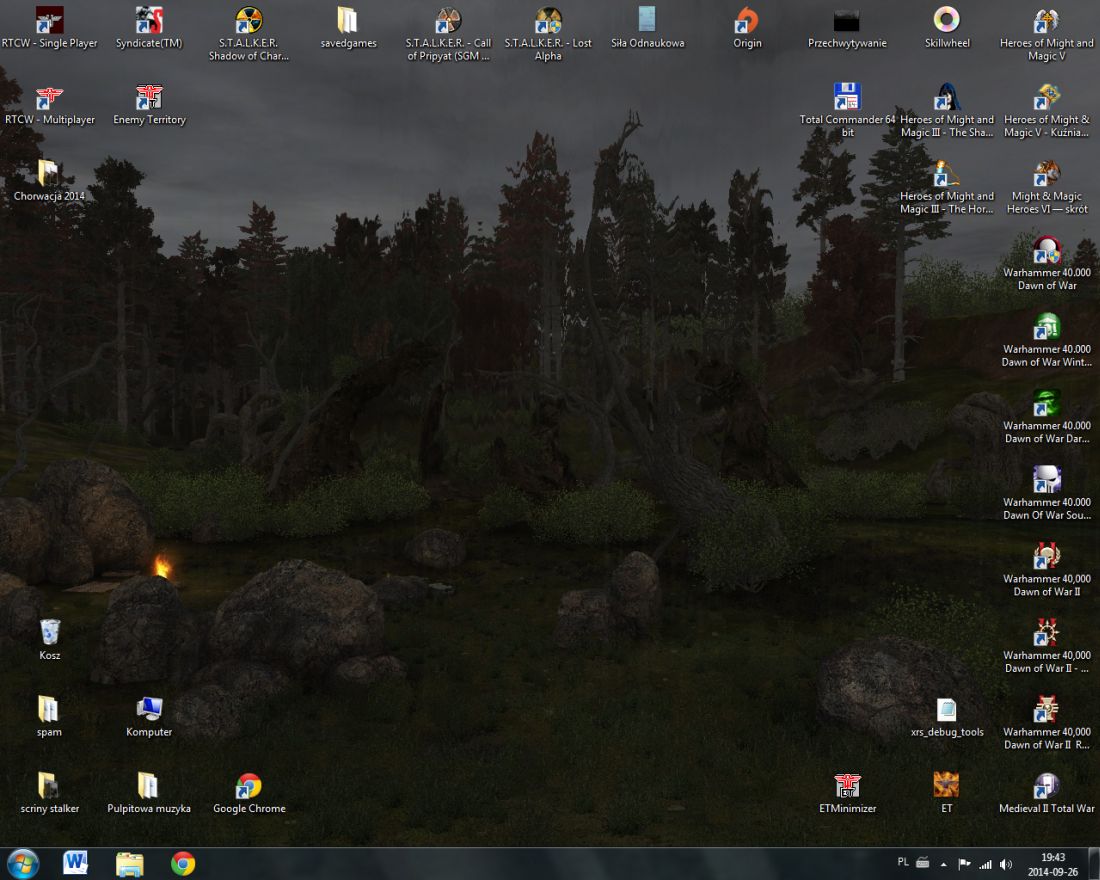
Task: Click the ETMinimizer desktop icon
Action: (847, 787)
